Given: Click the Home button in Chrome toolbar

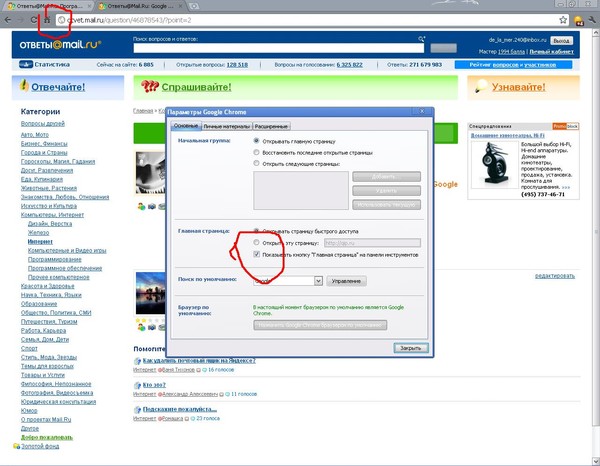Looking at the screenshot, I should (x=47, y=20).
